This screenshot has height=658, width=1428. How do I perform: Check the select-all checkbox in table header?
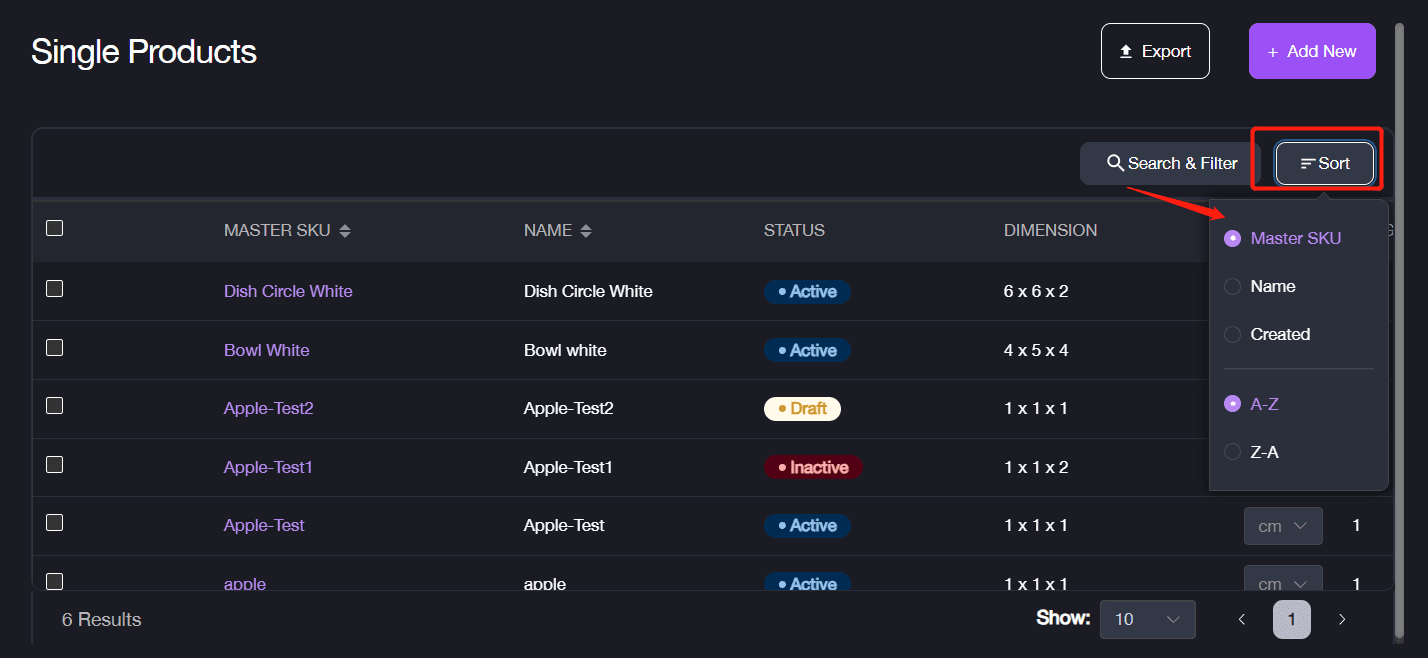pyautogui.click(x=55, y=229)
